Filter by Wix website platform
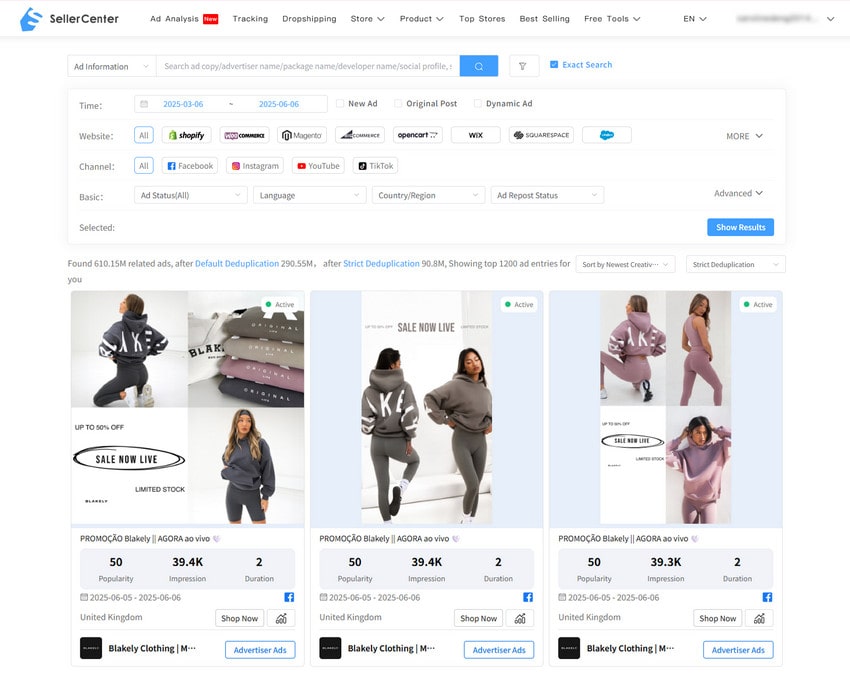 pyautogui.click(x=475, y=135)
